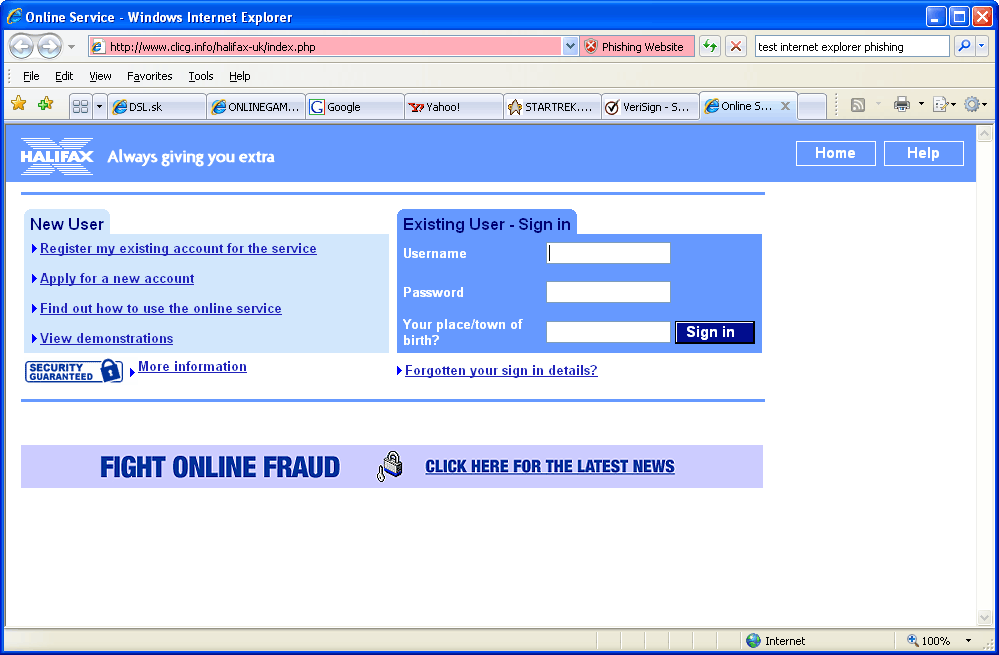
Task: Expand the address bar history dropdown
Action: click(570, 47)
